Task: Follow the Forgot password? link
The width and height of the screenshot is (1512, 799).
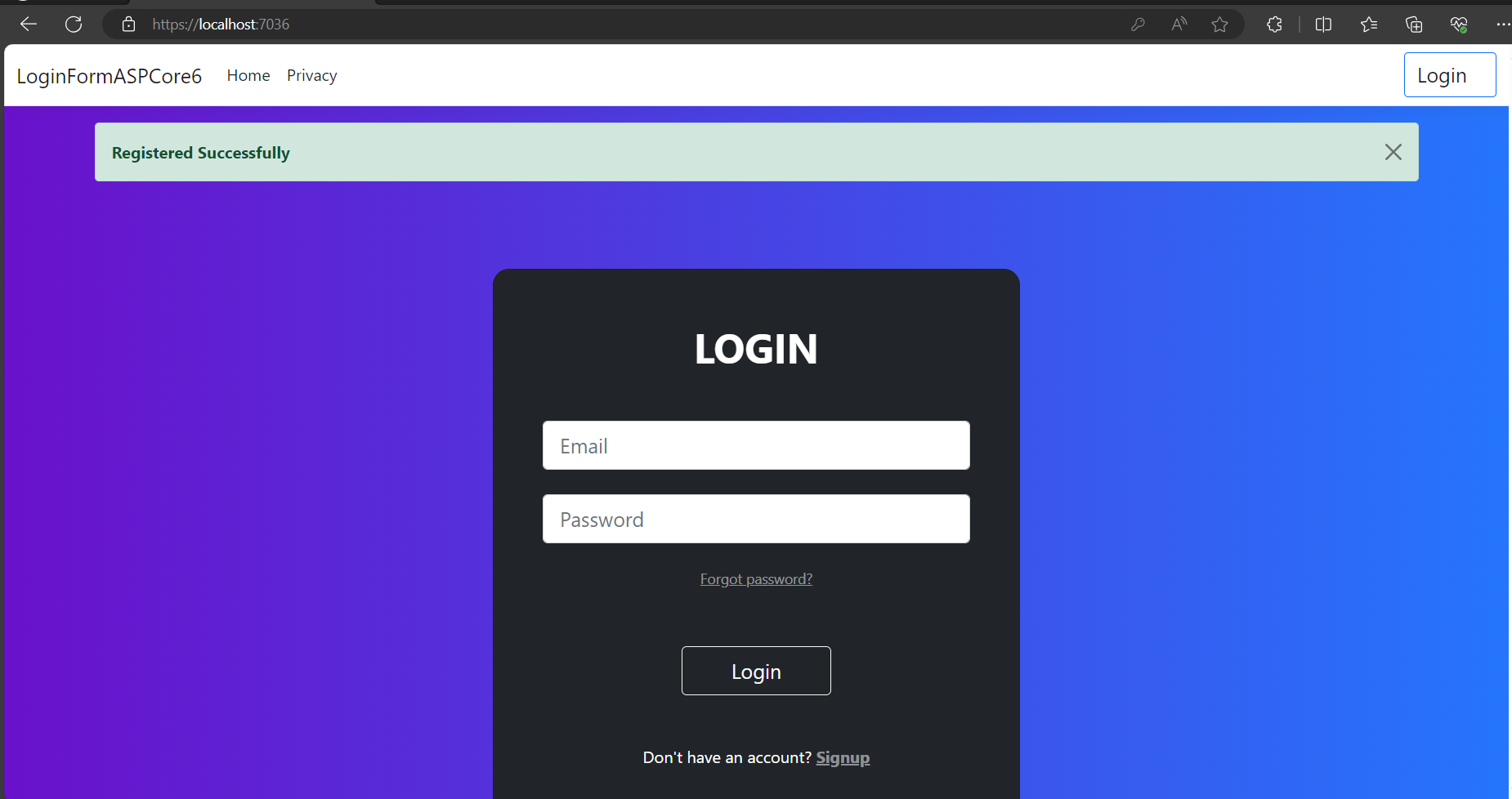Action: [756, 579]
